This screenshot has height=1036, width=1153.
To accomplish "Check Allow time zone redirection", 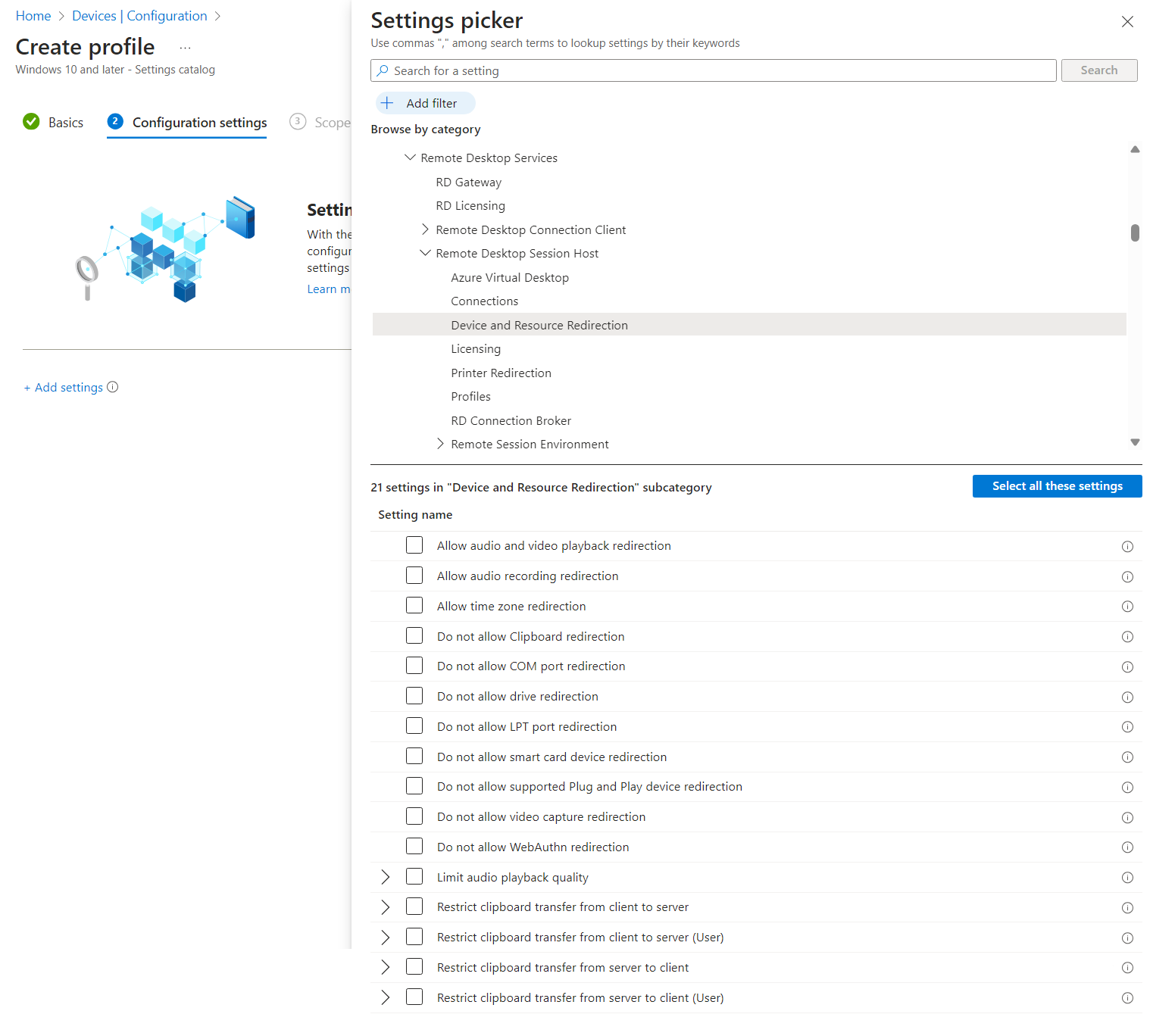I will pos(414,605).
